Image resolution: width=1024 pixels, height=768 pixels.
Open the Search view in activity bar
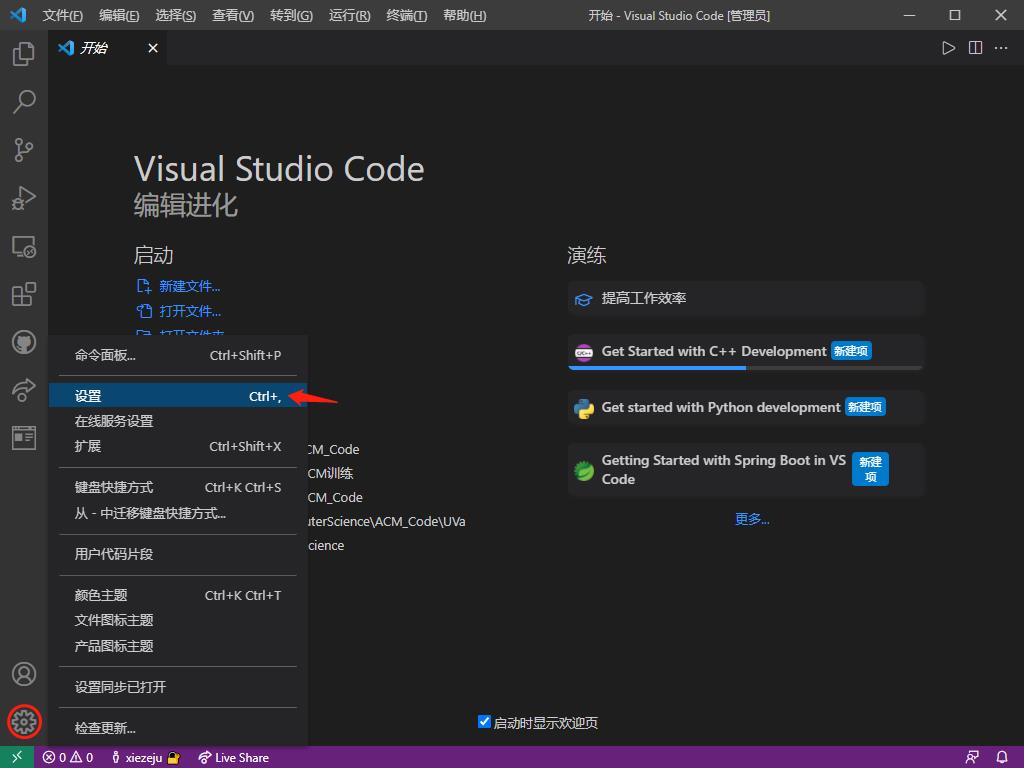click(x=24, y=102)
